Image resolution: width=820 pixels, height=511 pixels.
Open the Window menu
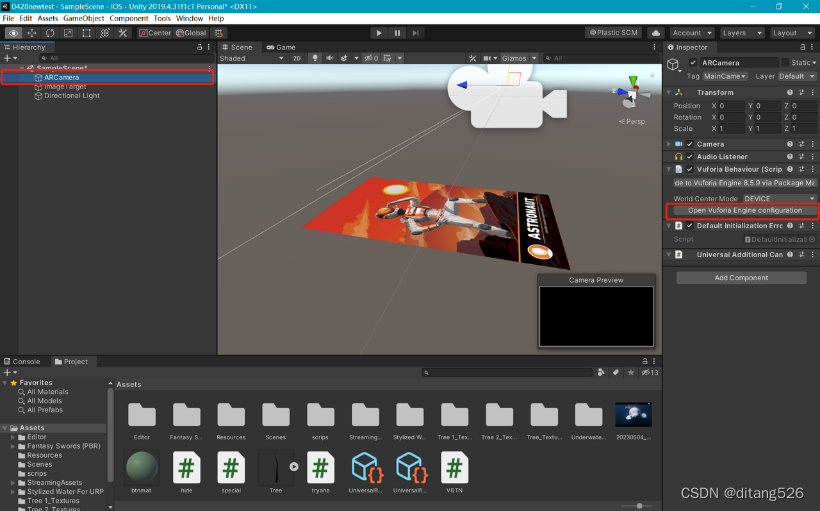pyautogui.click(x=189, y=18)
